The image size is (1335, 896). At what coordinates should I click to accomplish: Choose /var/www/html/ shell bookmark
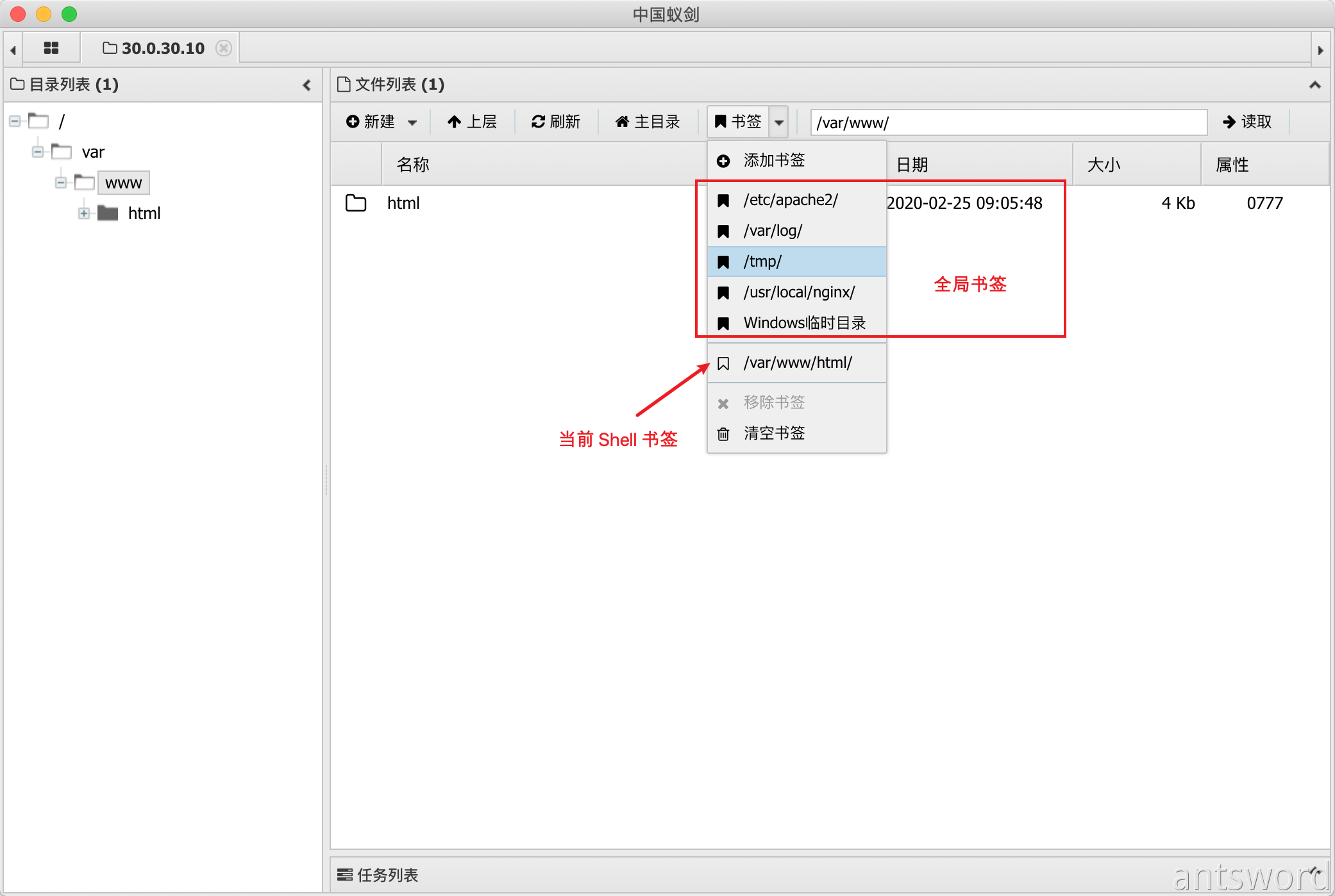(798, 363)
